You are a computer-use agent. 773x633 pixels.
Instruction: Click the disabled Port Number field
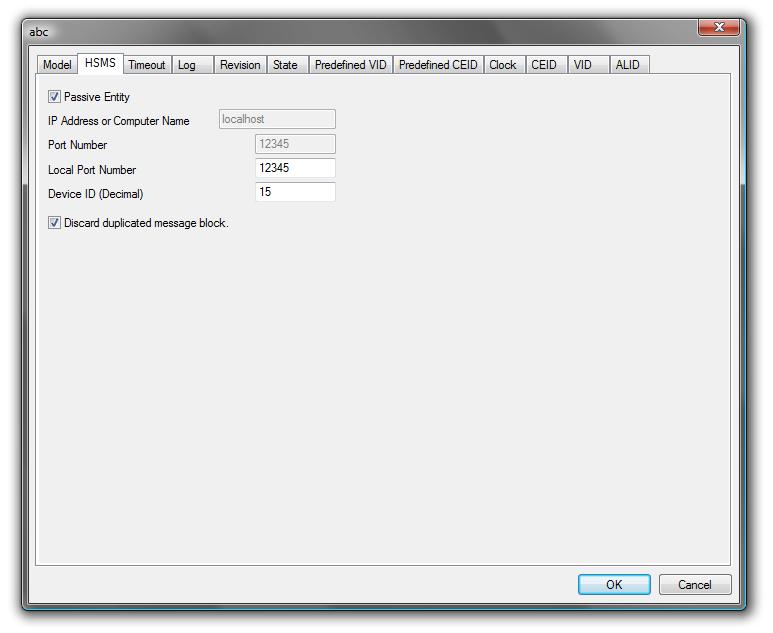(295, 145)
